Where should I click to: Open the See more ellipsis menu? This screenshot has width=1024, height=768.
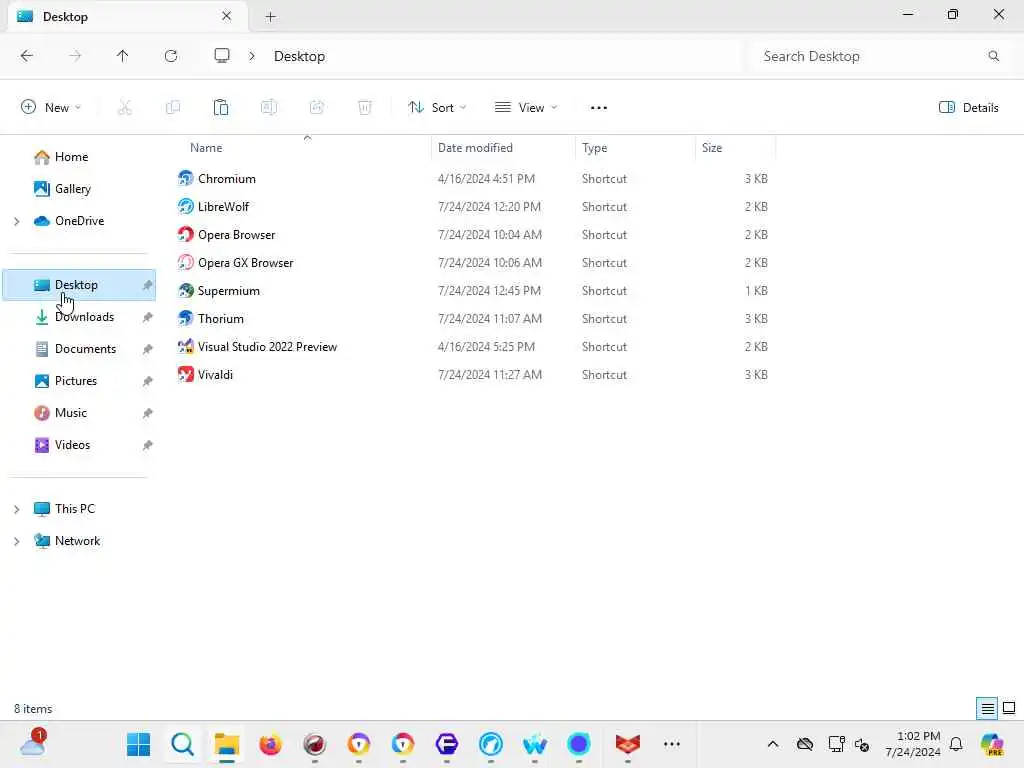pos(599,108)
